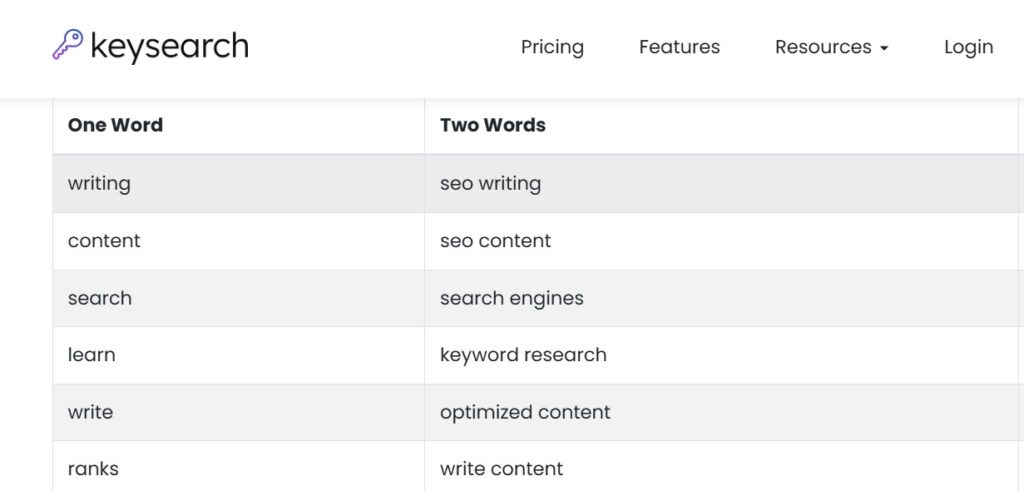Select the 'content' keyword cell

pyautogui.click(x=238, y=241)
